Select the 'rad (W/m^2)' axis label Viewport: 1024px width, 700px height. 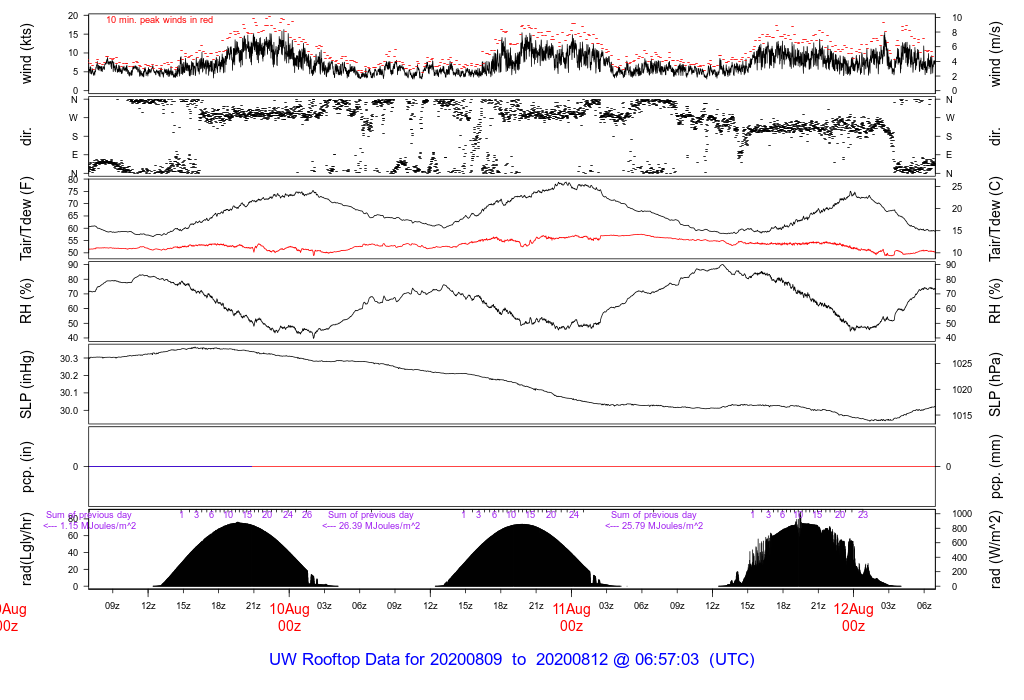pyautogui.click(x=995, y=549)
